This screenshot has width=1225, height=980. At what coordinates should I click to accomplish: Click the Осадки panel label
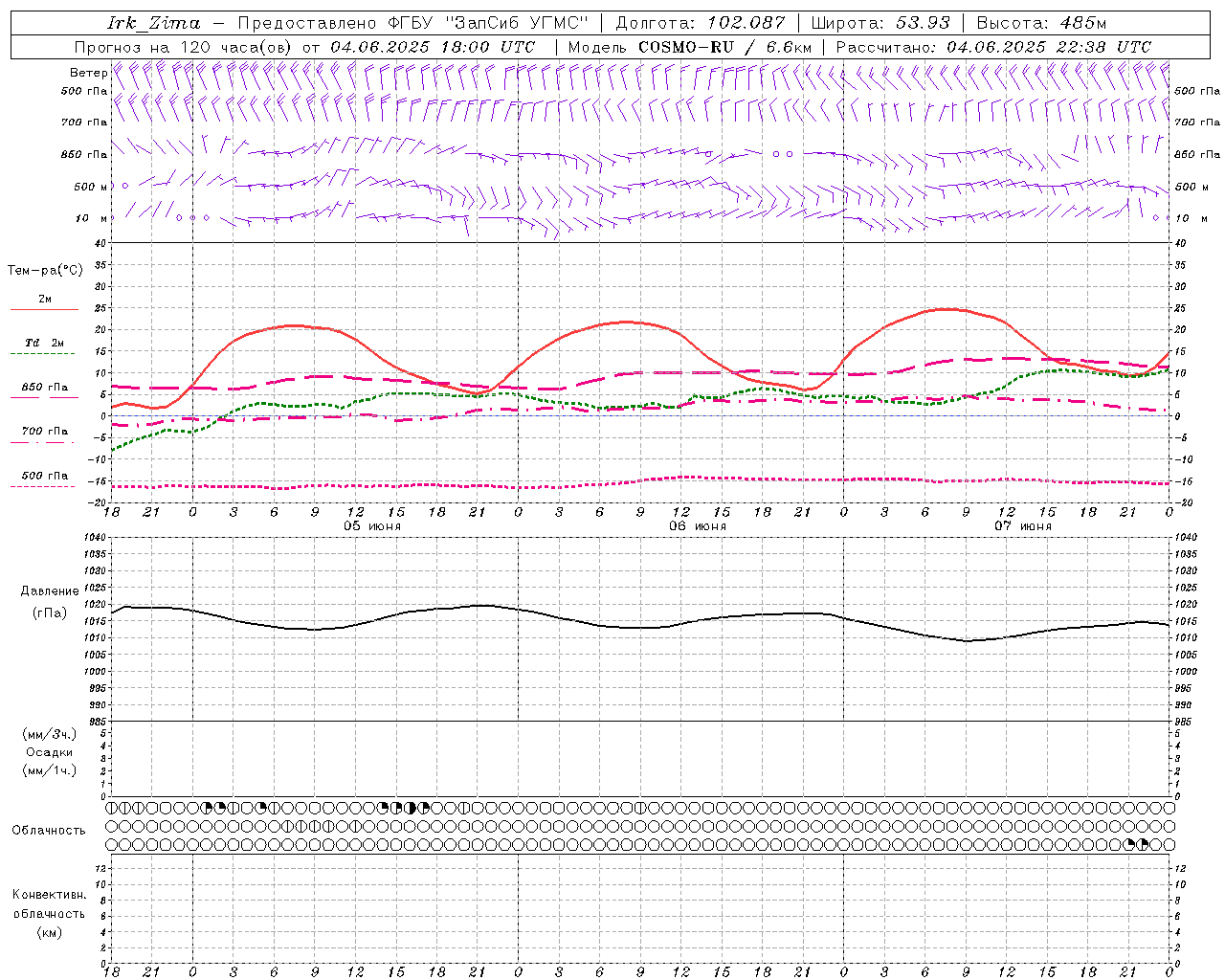50,752
